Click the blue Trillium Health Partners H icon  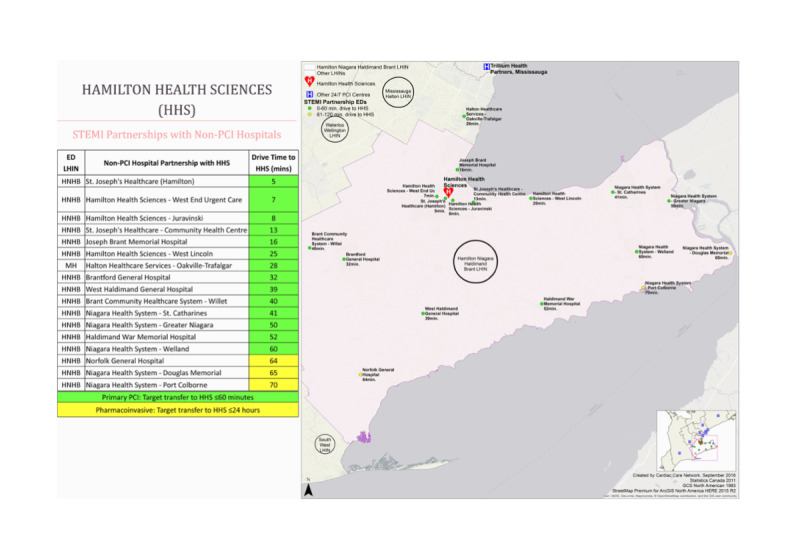click(x=487, y=66)
